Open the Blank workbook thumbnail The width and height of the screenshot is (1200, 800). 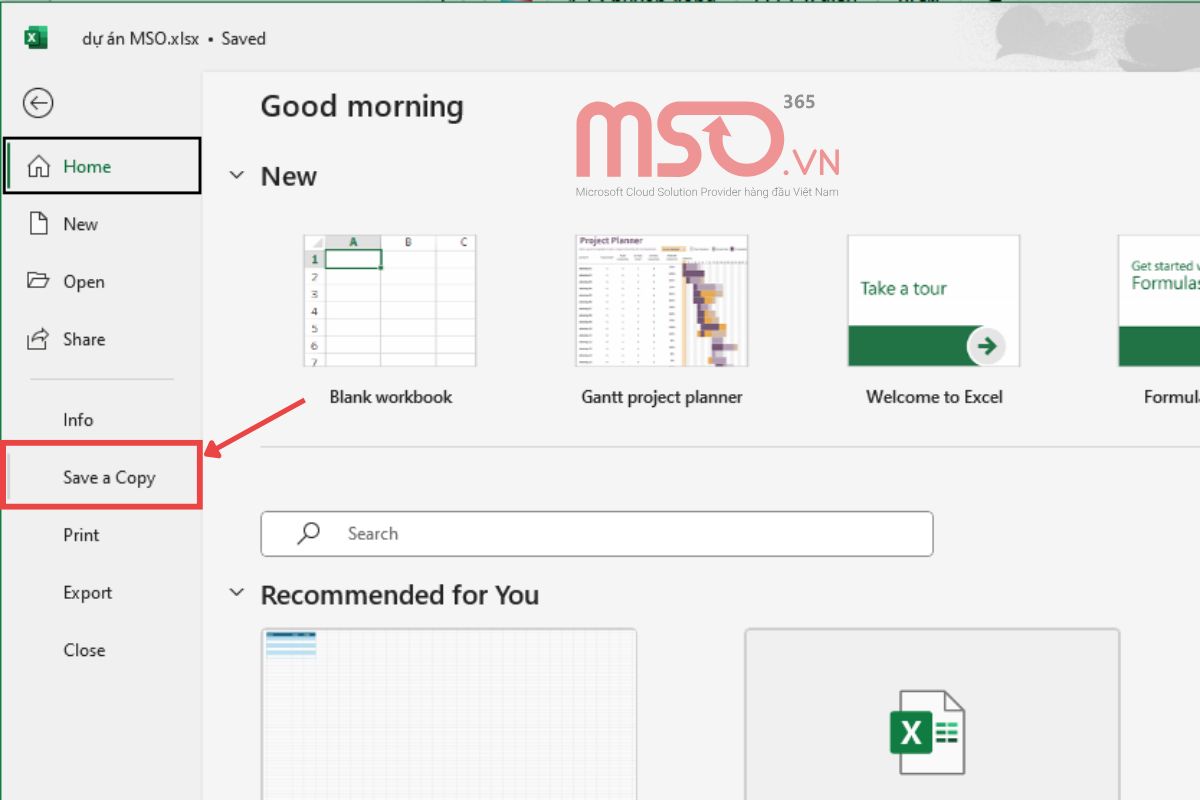[390, 301]
